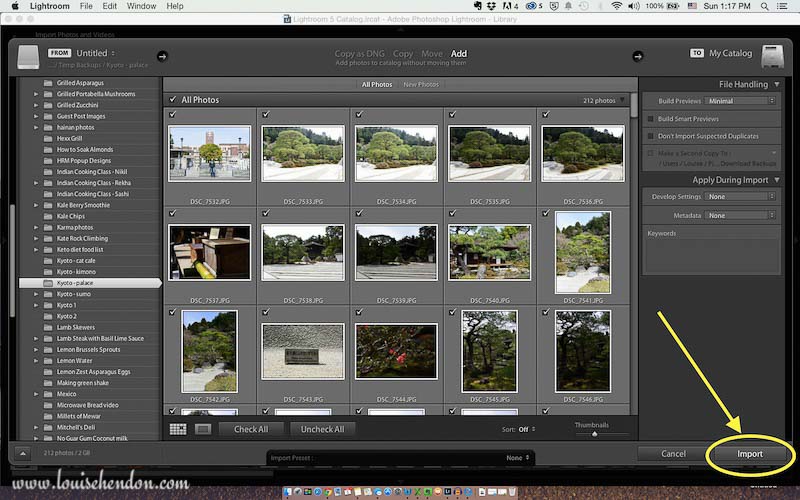Select thumbnail DSC_7540.JPG
The image size is (800, 500).
click(x=489, y=252)
